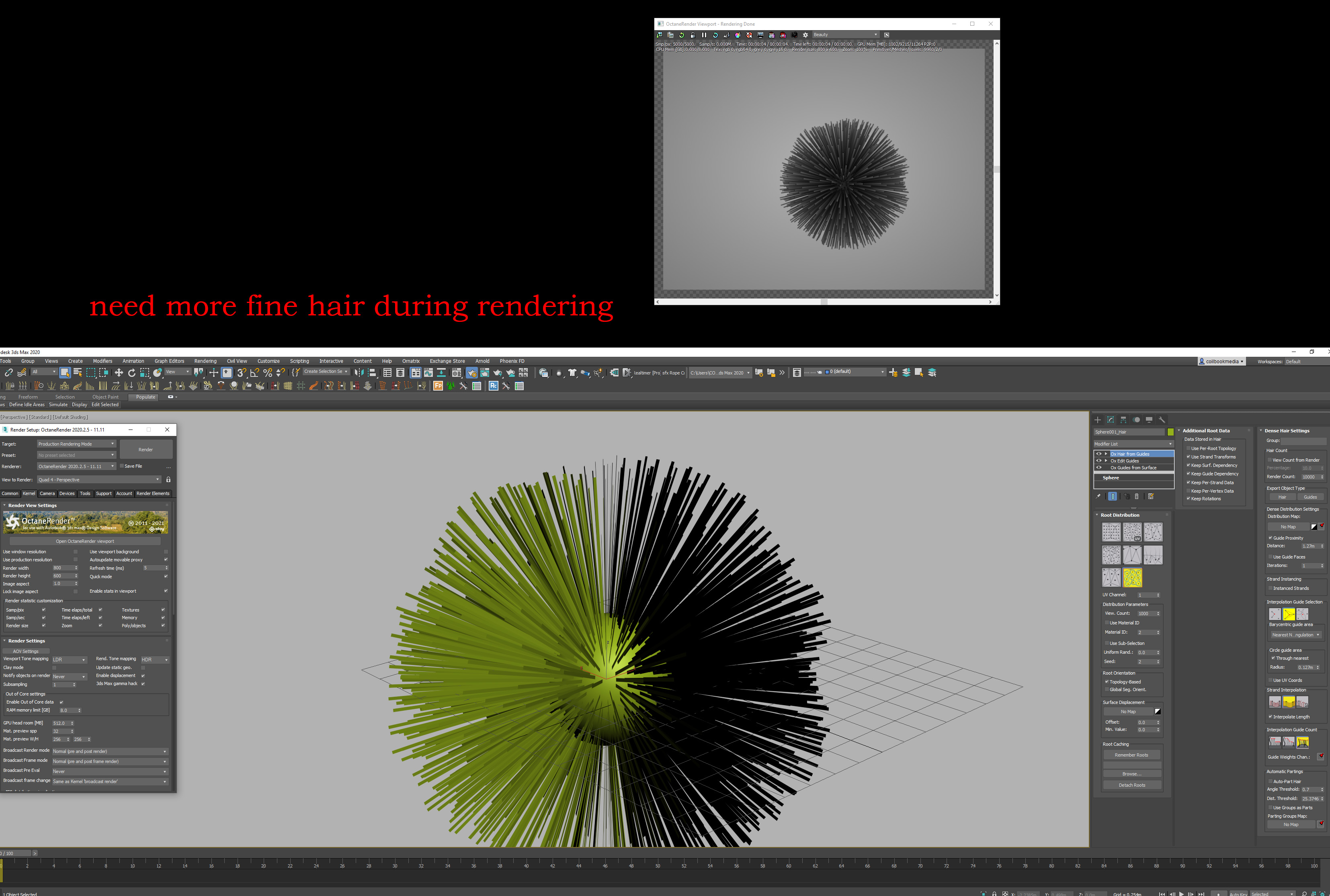Switch to the Kernel tab
1330x896 pixels.
click(29, 494)
